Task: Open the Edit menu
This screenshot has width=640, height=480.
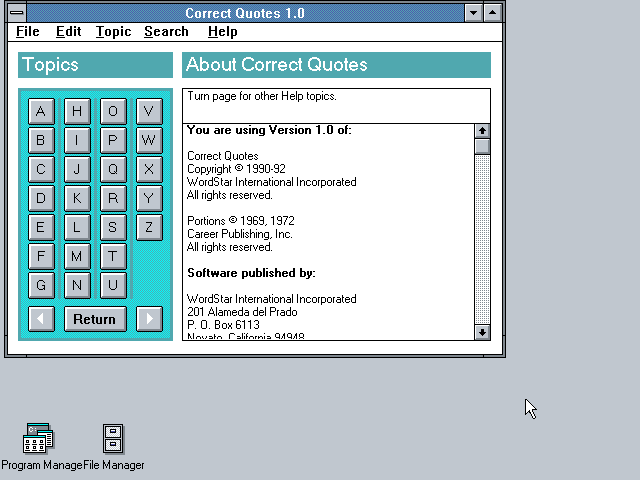Action: pos(69,31)
